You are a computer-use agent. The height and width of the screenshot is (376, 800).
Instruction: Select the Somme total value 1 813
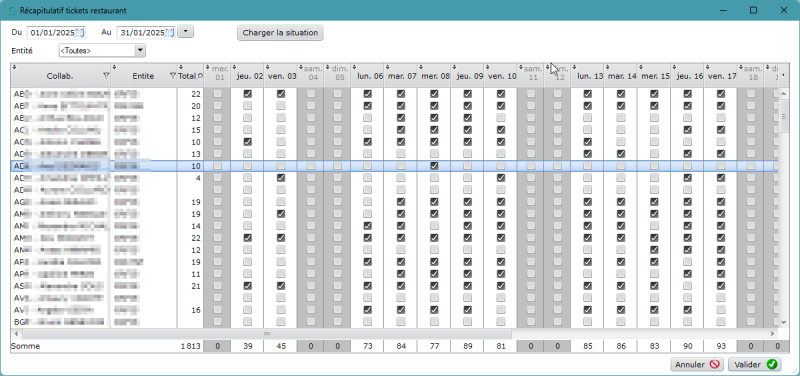(x=190, y=346)
